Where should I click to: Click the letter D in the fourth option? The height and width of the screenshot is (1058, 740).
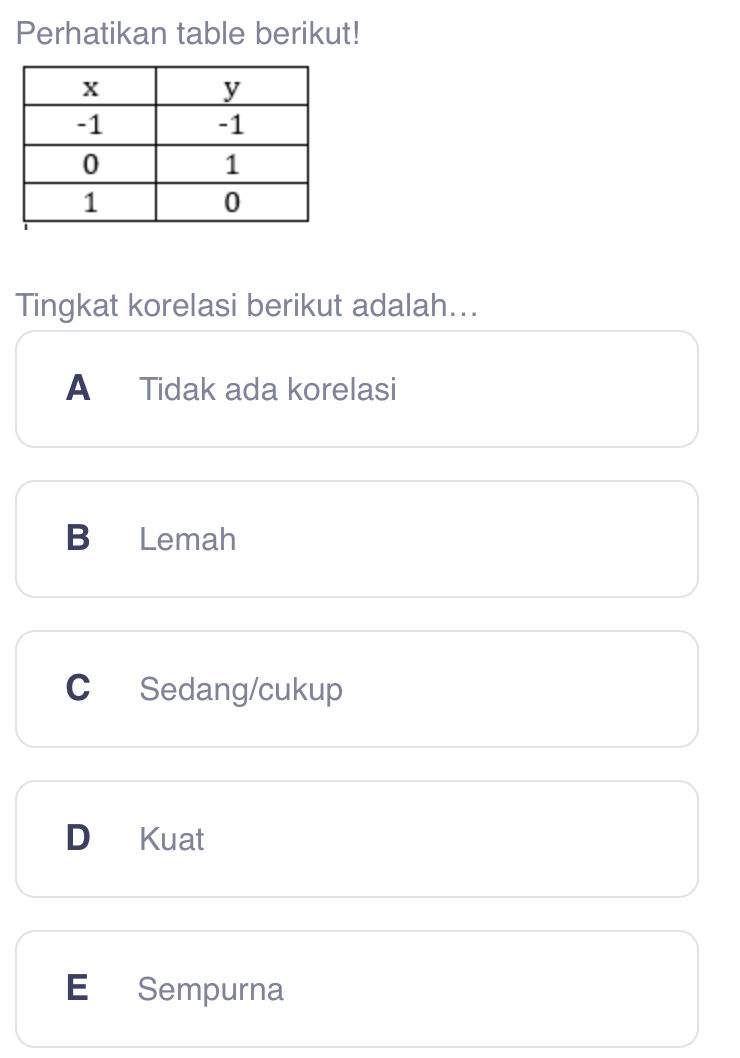[x=78, y=839]
